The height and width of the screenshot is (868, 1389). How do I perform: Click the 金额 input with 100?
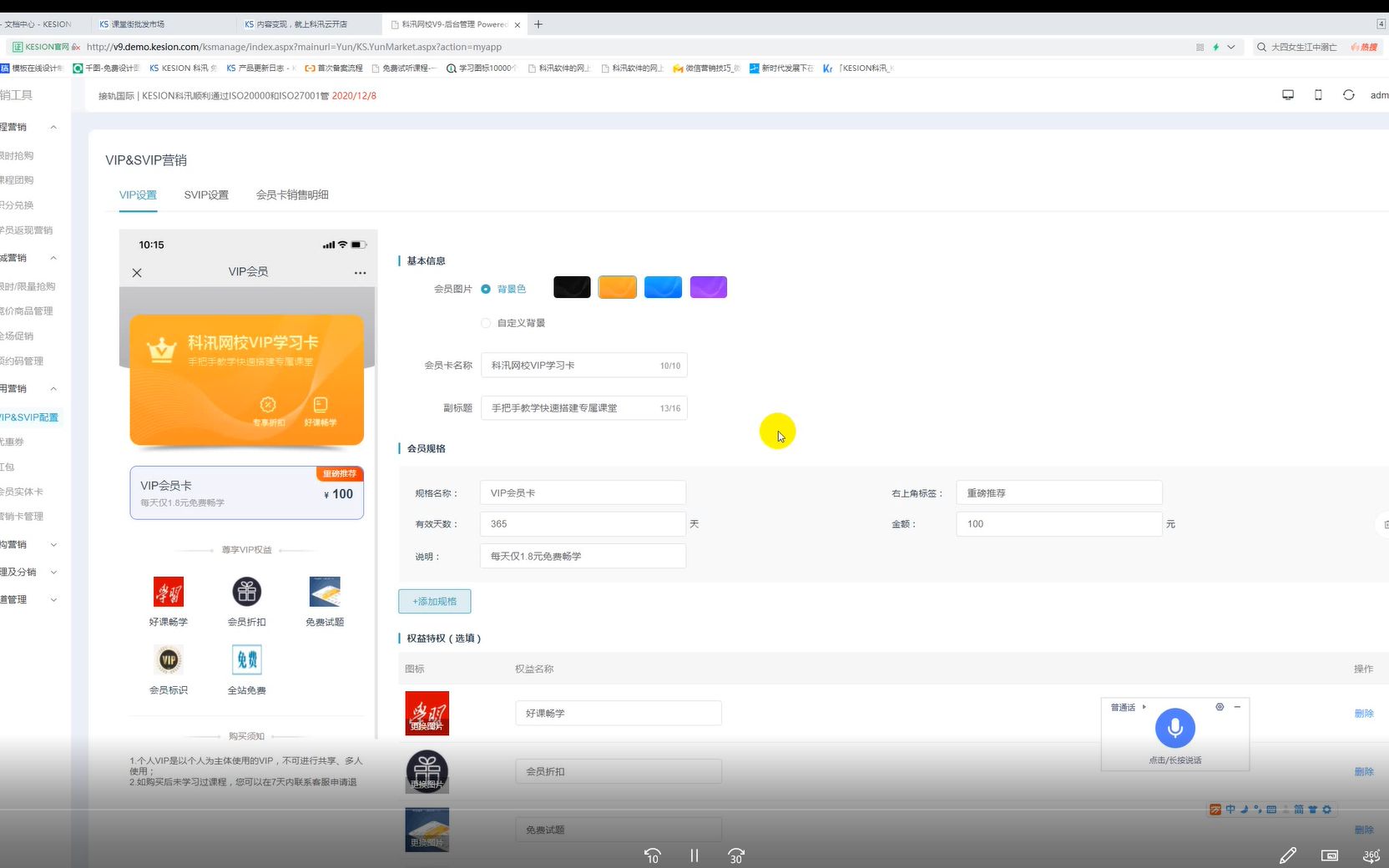point(1058,524)
